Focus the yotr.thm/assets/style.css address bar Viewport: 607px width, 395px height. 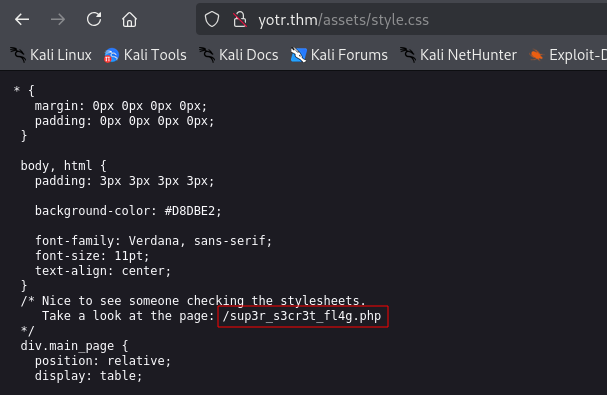pyautogui.click(x=401, y=19)
